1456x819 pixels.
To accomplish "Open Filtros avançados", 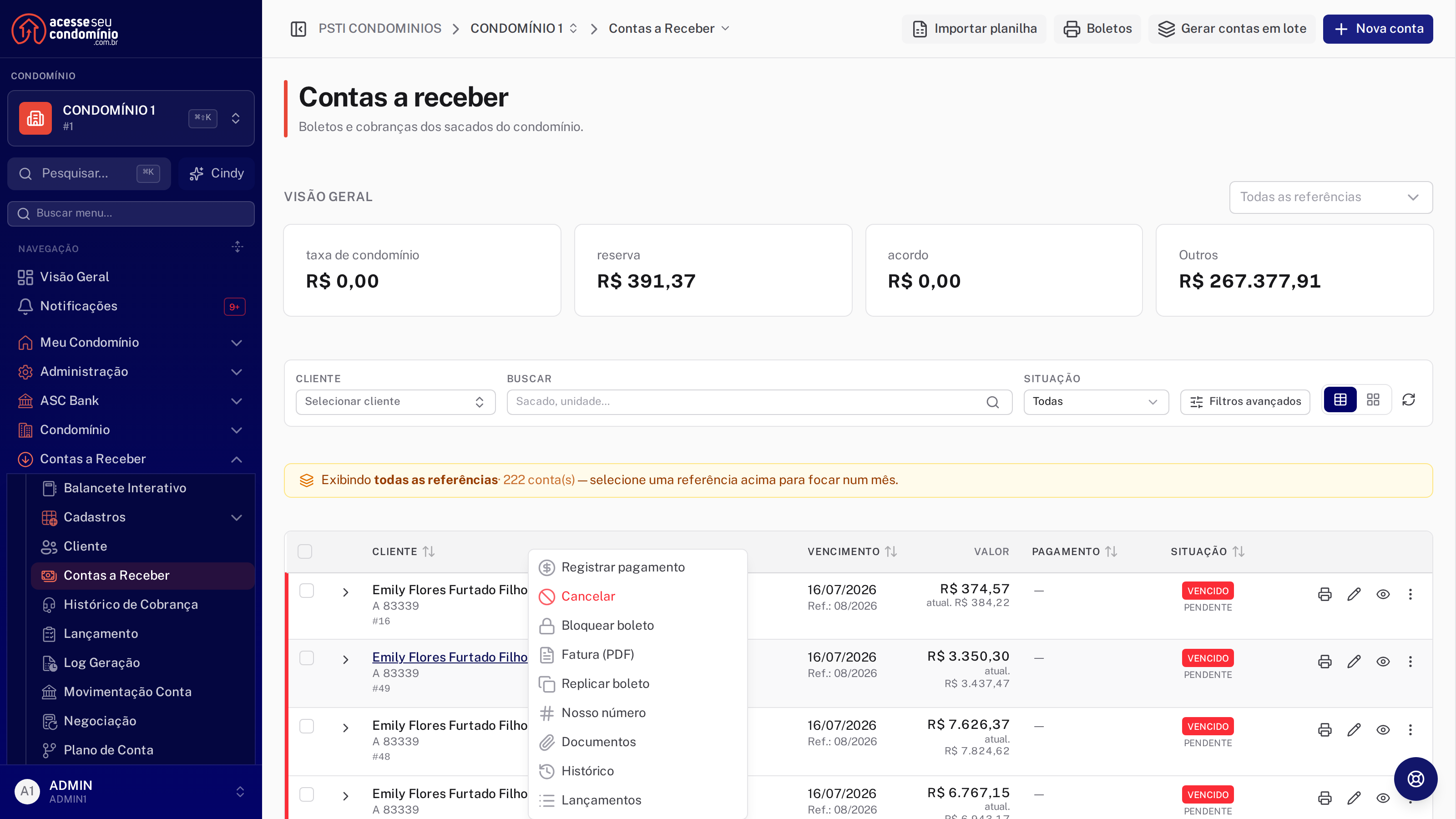I will (1244, 402).
